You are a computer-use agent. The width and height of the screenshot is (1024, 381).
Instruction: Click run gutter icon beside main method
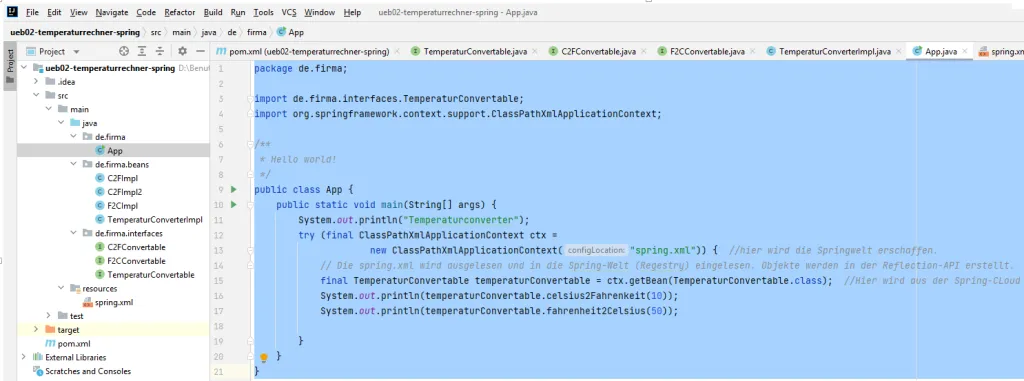pos(234,205)
